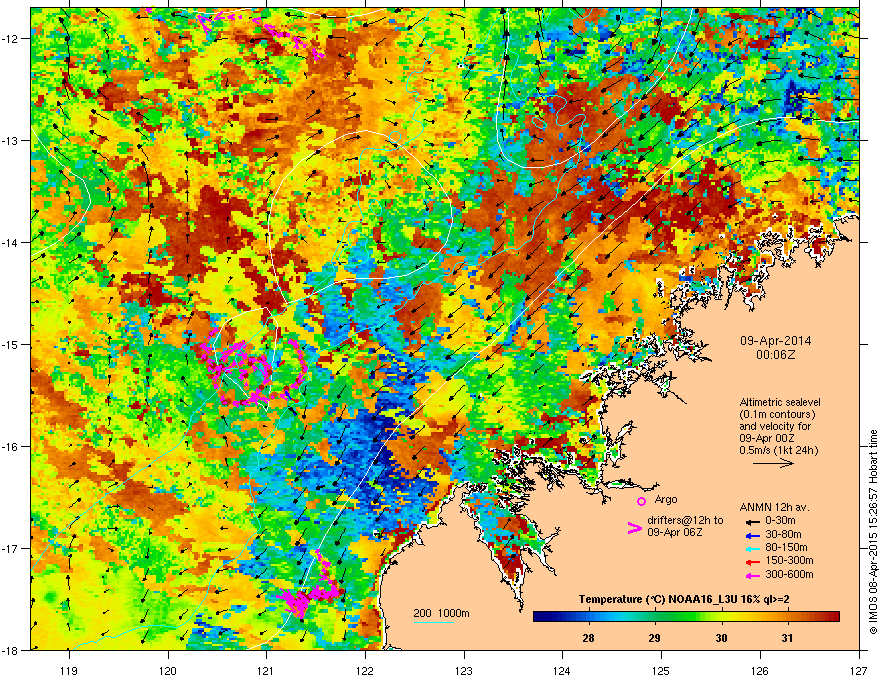Click the latitude axis label -12
This screenshot has width=880, height=680.
tap(11, 39)
